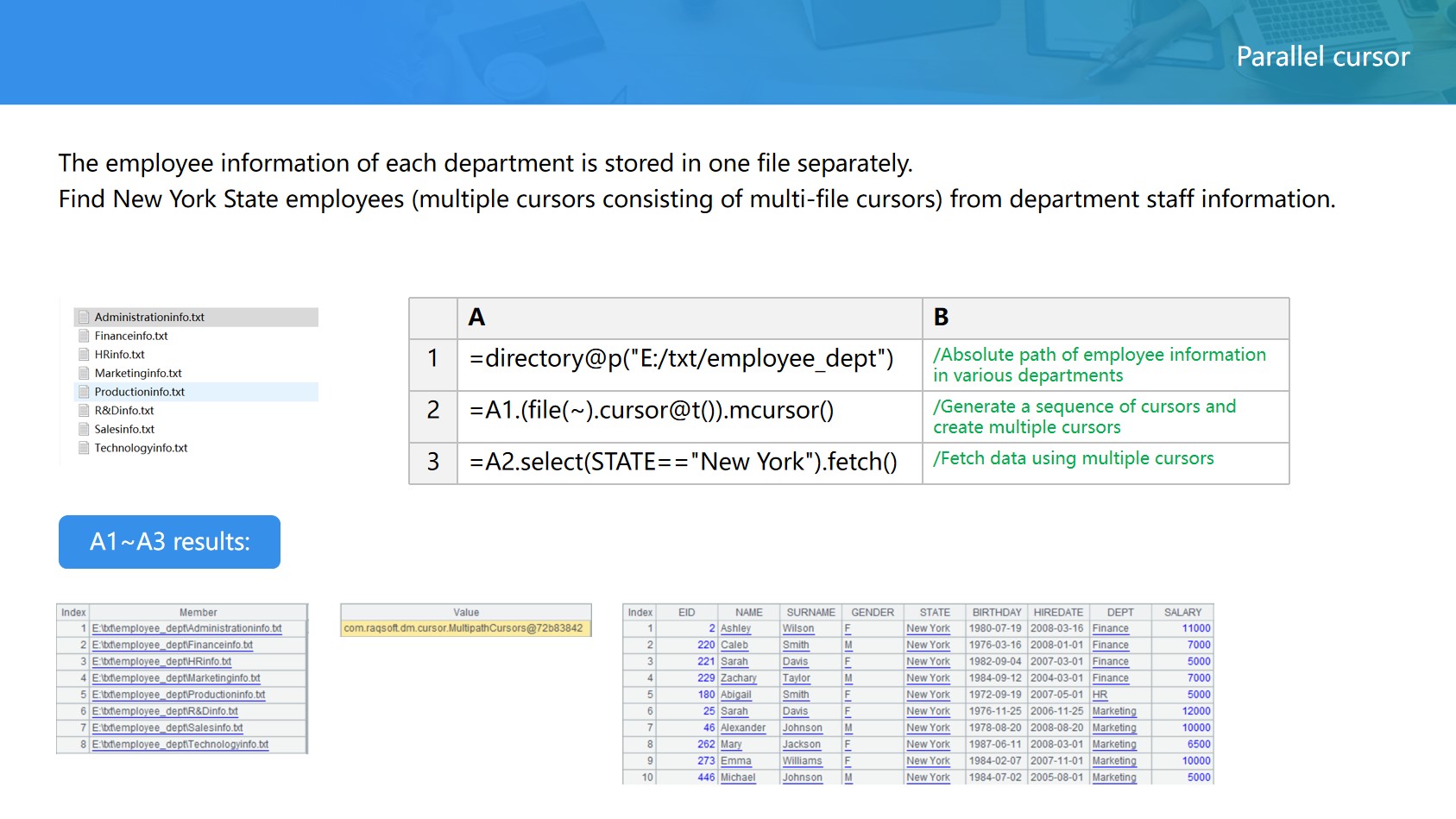Open the Administrationinfo.txt path in Member list
1456x819 pixels.
click(x=186, y=629)
